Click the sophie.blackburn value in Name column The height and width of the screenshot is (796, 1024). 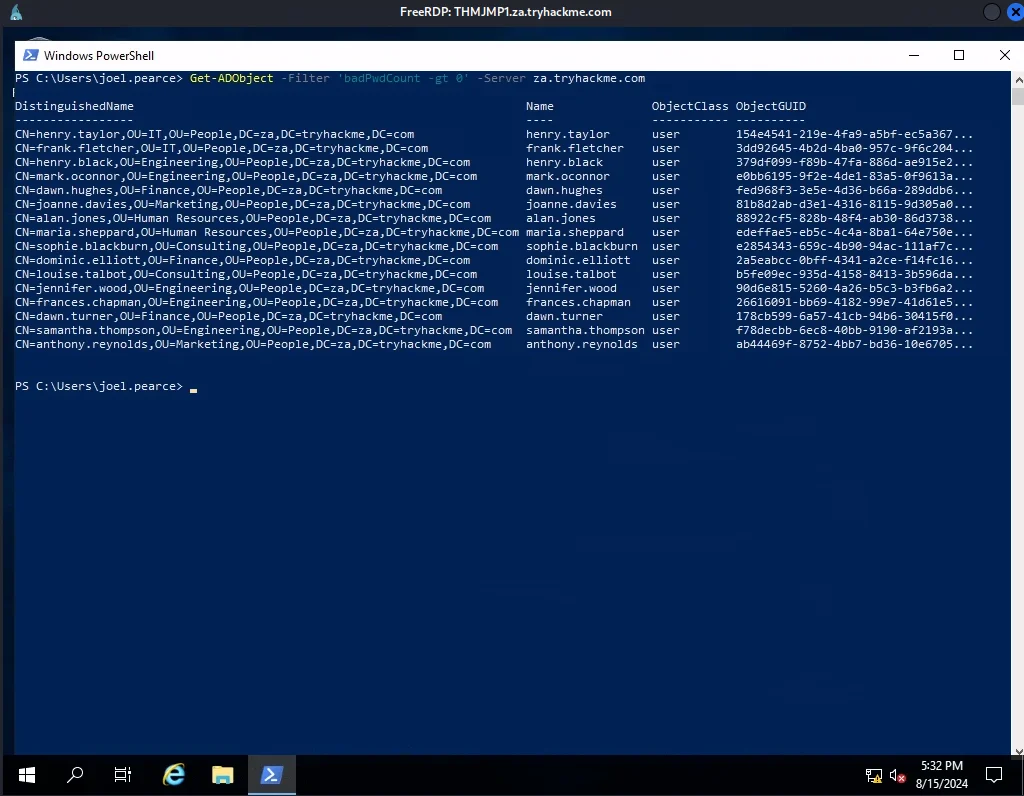click(x=582, y=246)
